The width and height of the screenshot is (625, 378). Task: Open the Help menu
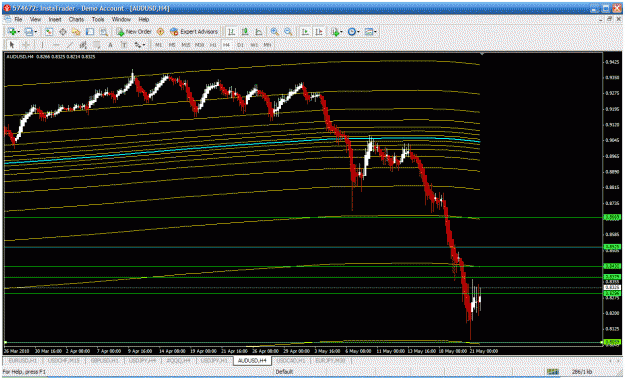(144, 19)
